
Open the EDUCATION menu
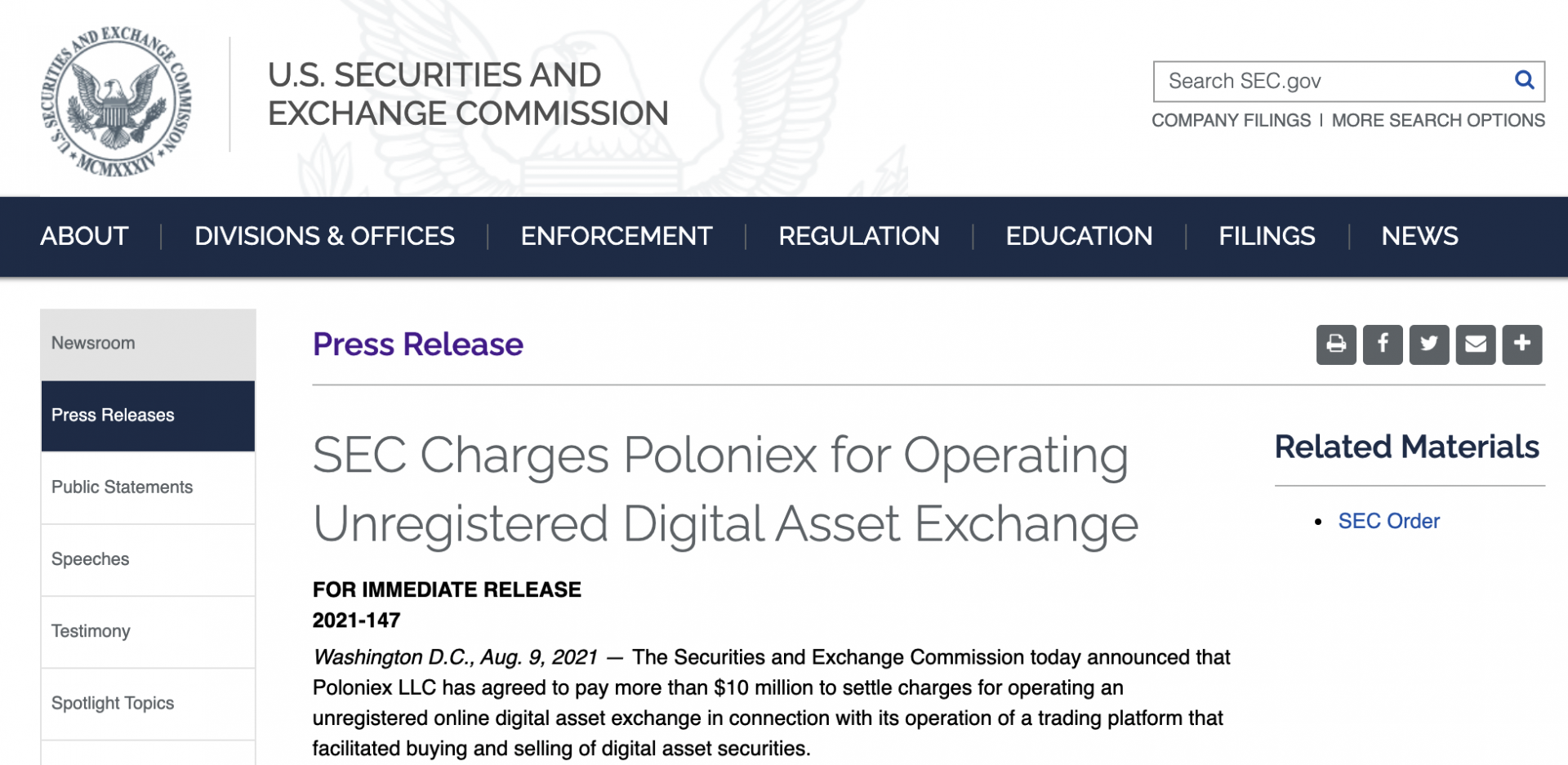(x=1079, y=236)
